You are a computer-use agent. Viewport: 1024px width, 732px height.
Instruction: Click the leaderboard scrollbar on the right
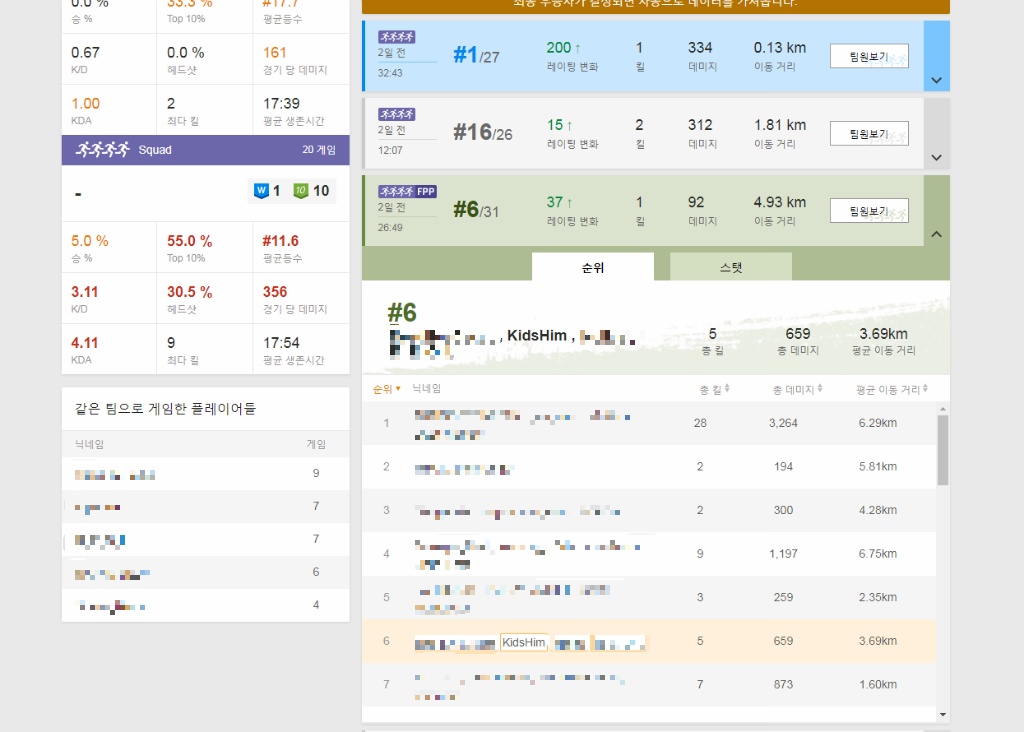(941, 450)
